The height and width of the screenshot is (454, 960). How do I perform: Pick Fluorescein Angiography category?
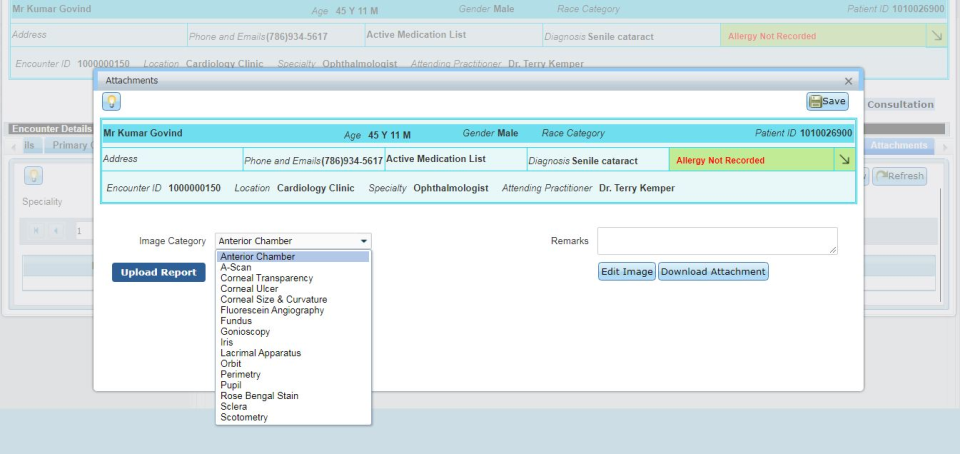click(x=293, y=310)
